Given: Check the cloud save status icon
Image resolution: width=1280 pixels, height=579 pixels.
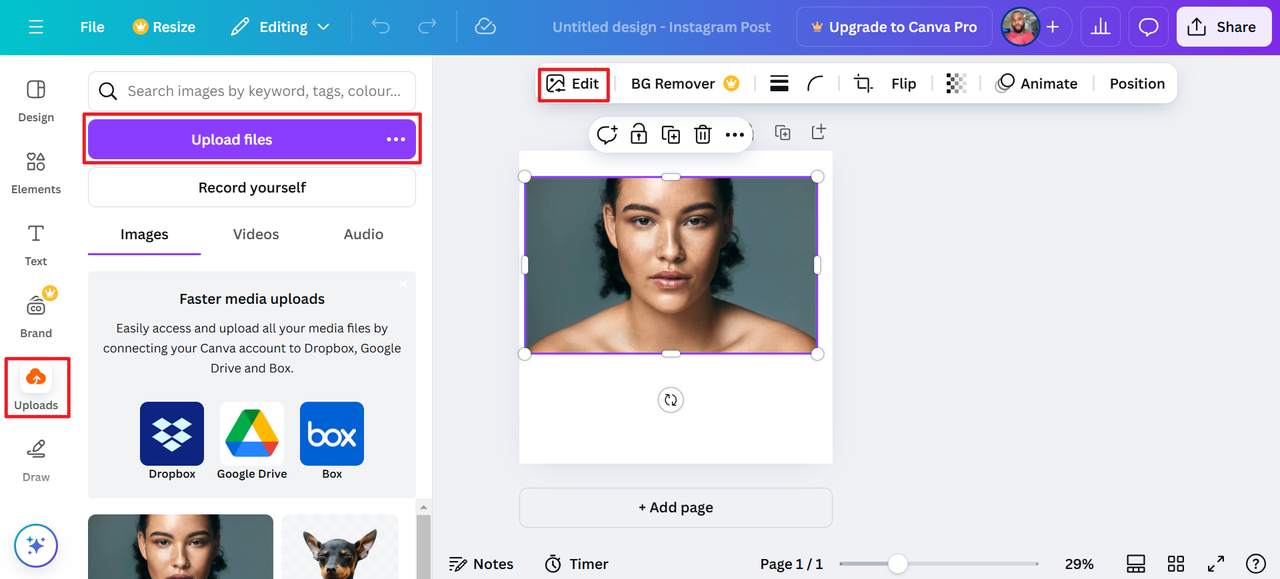Looking at the screenshot, I should (x=485, y=27).
